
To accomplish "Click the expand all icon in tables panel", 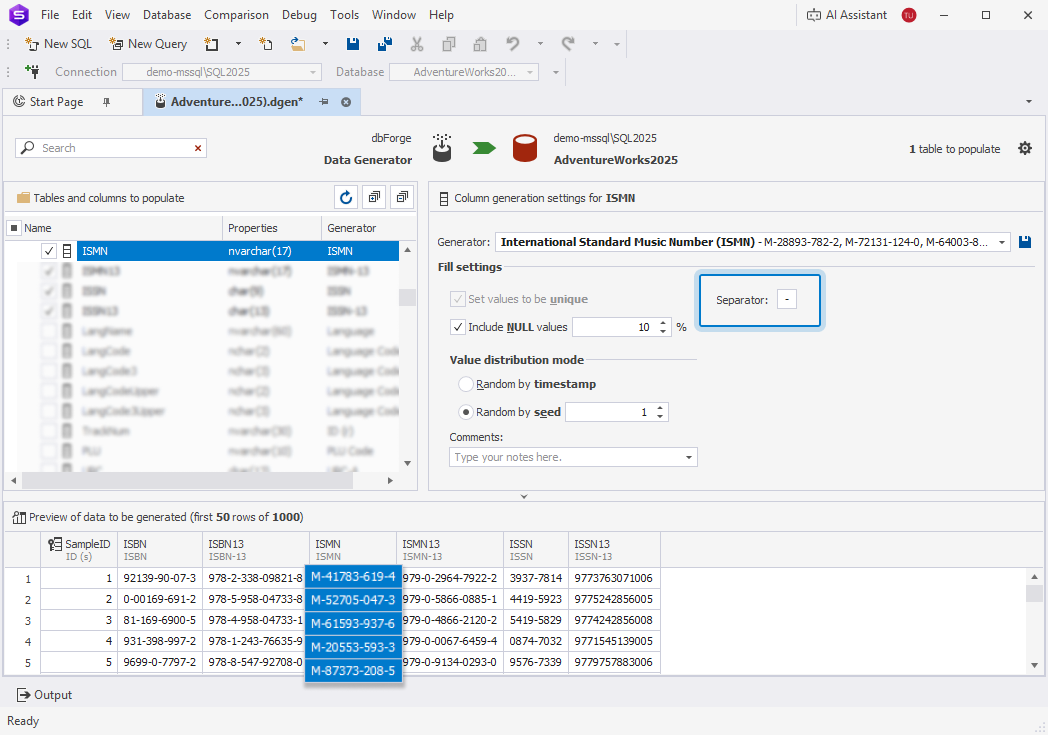I will [x=374, y=197].
